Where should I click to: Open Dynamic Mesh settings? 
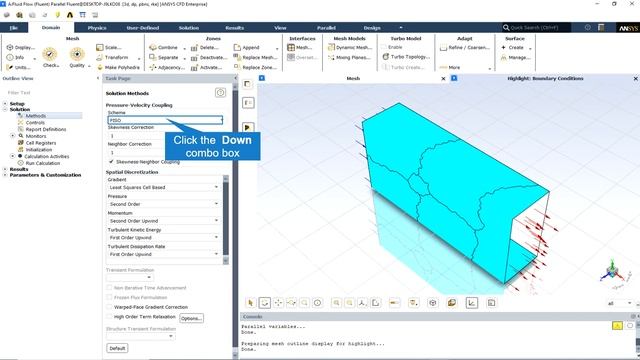(350, 47)
